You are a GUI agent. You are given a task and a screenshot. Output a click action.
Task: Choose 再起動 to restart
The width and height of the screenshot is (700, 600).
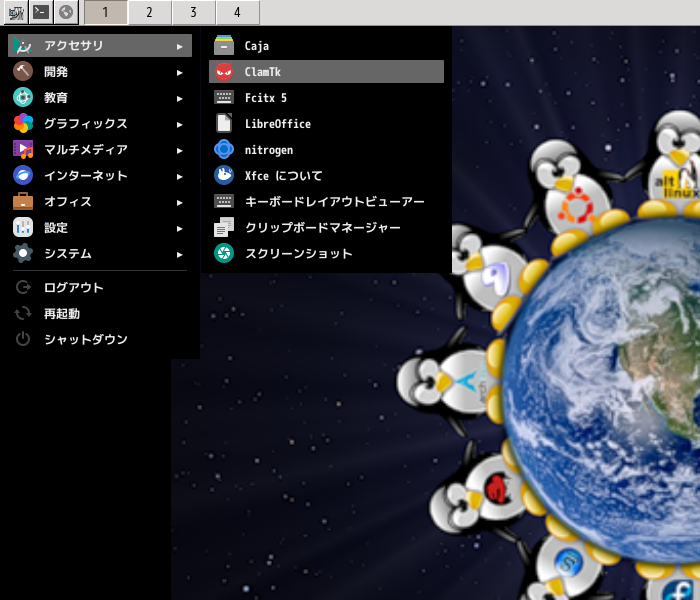100,313
